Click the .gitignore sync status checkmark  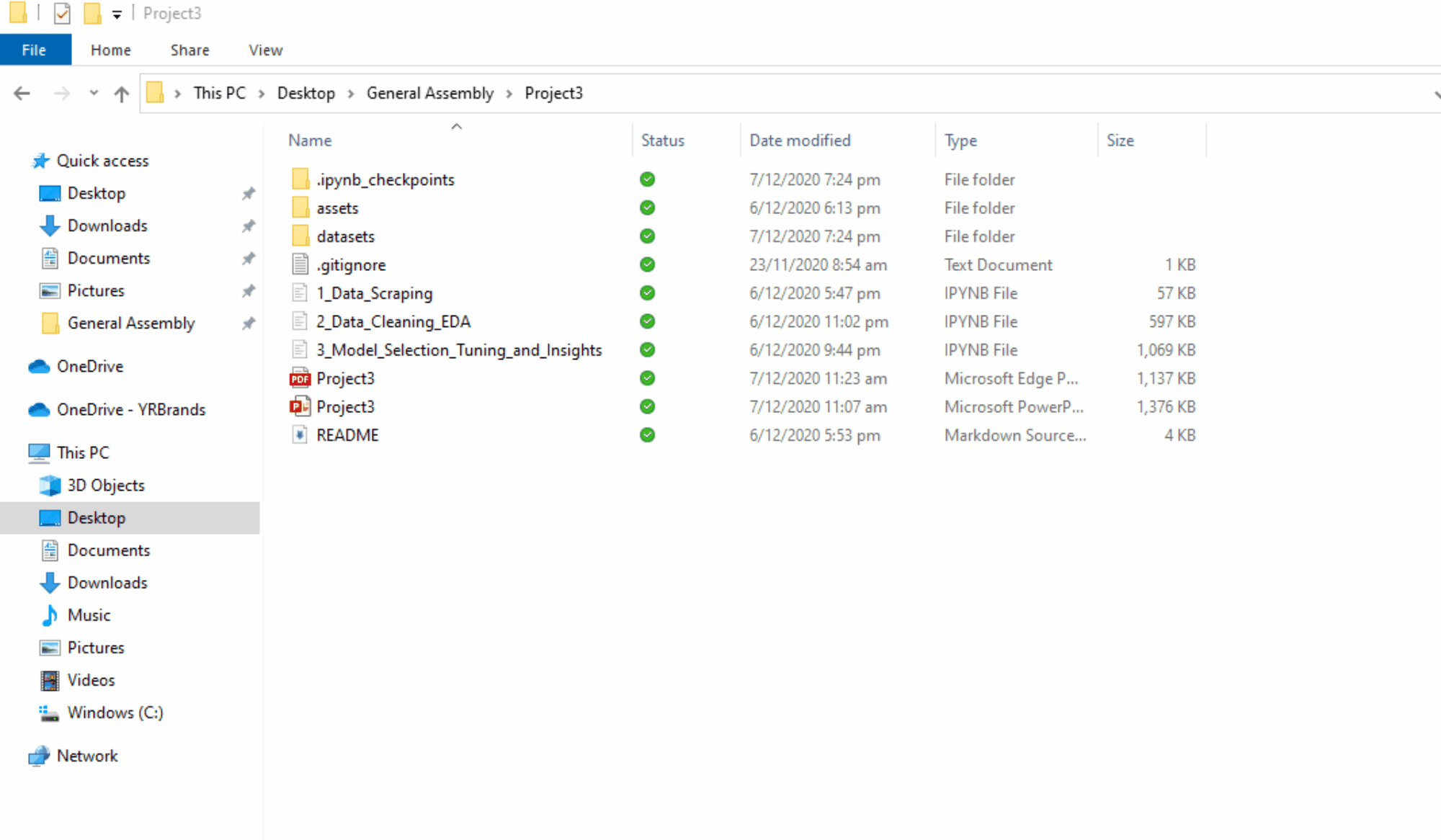pos(647,265)
